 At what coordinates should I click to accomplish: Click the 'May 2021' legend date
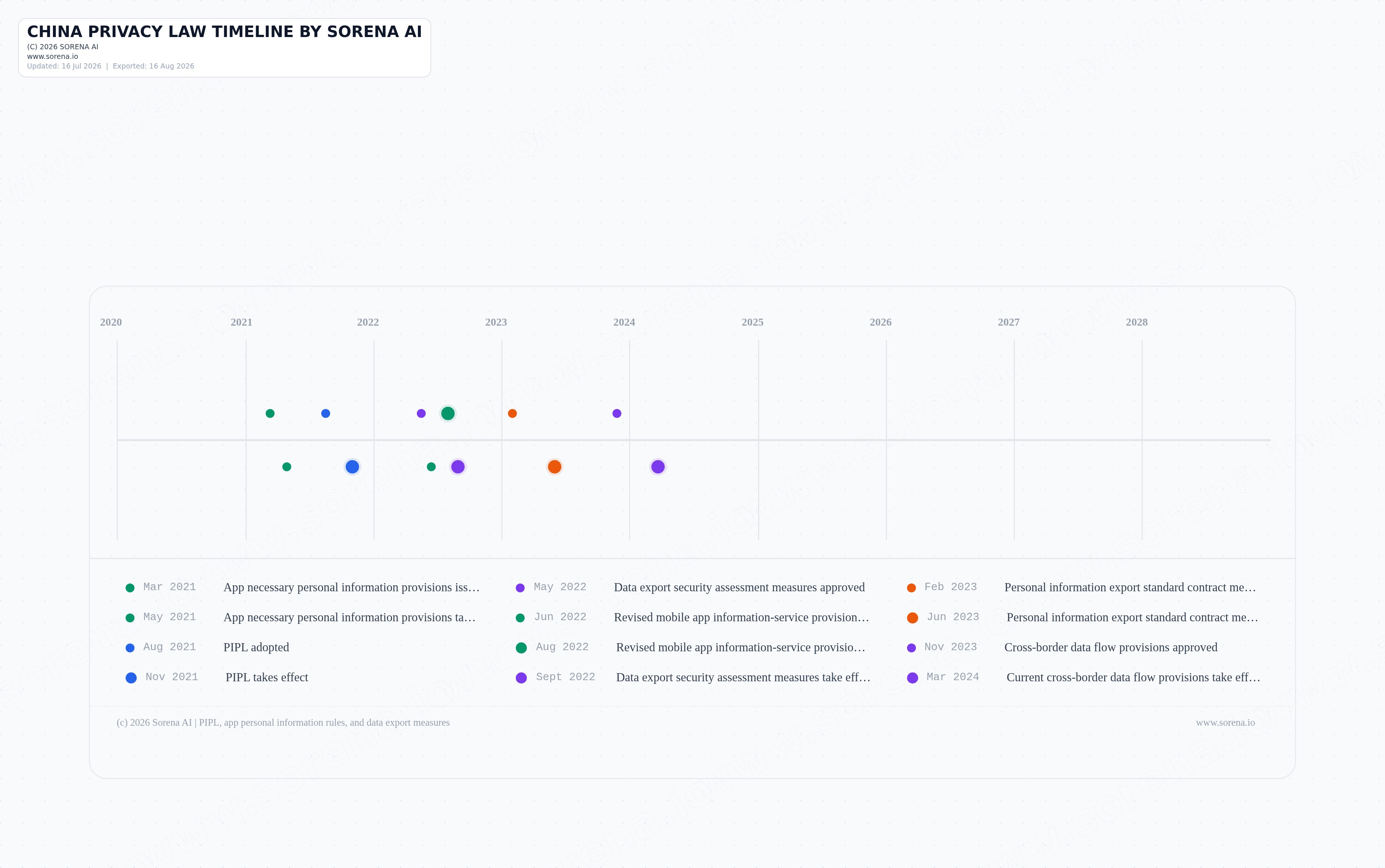170,616
